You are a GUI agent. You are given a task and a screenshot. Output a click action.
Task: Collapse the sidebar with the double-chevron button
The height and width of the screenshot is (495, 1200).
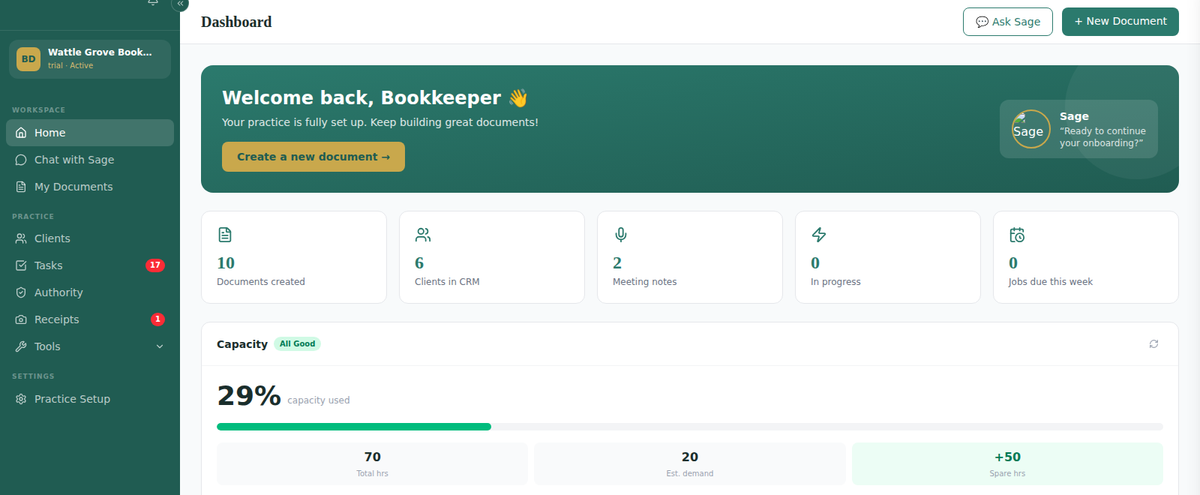point(180,4)
